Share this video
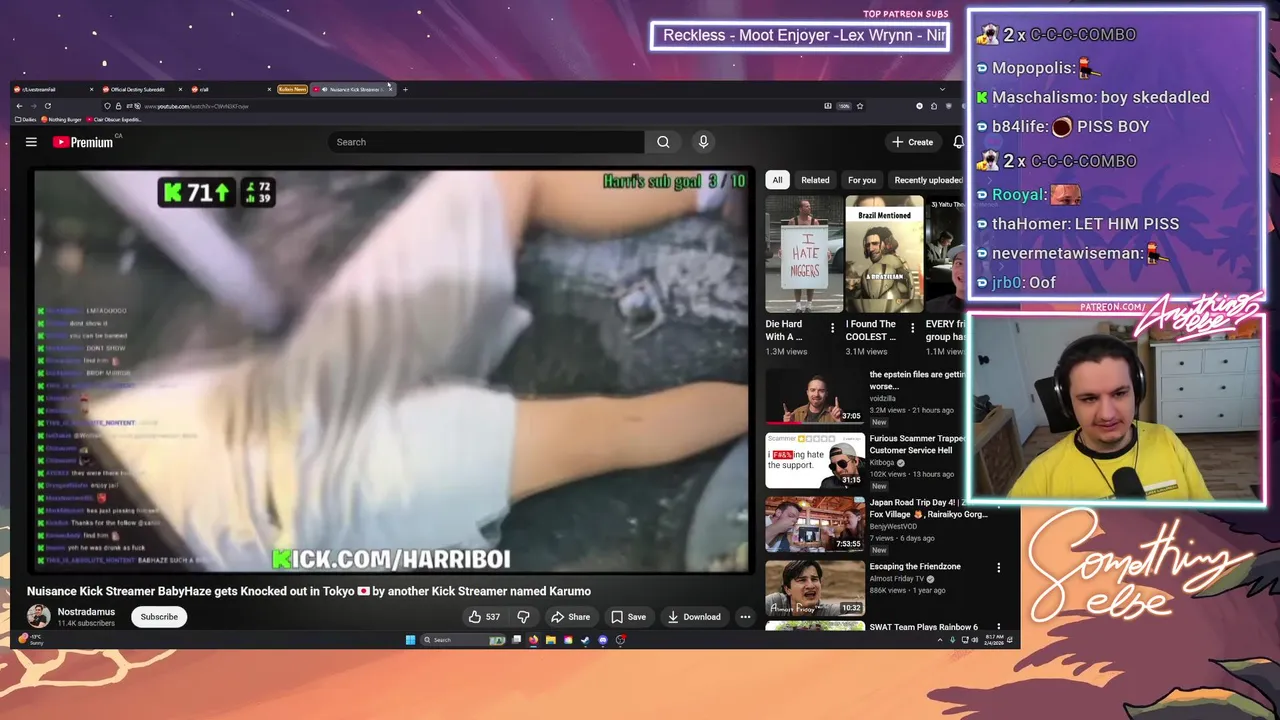1280x720 pixels. click(571, 617)
